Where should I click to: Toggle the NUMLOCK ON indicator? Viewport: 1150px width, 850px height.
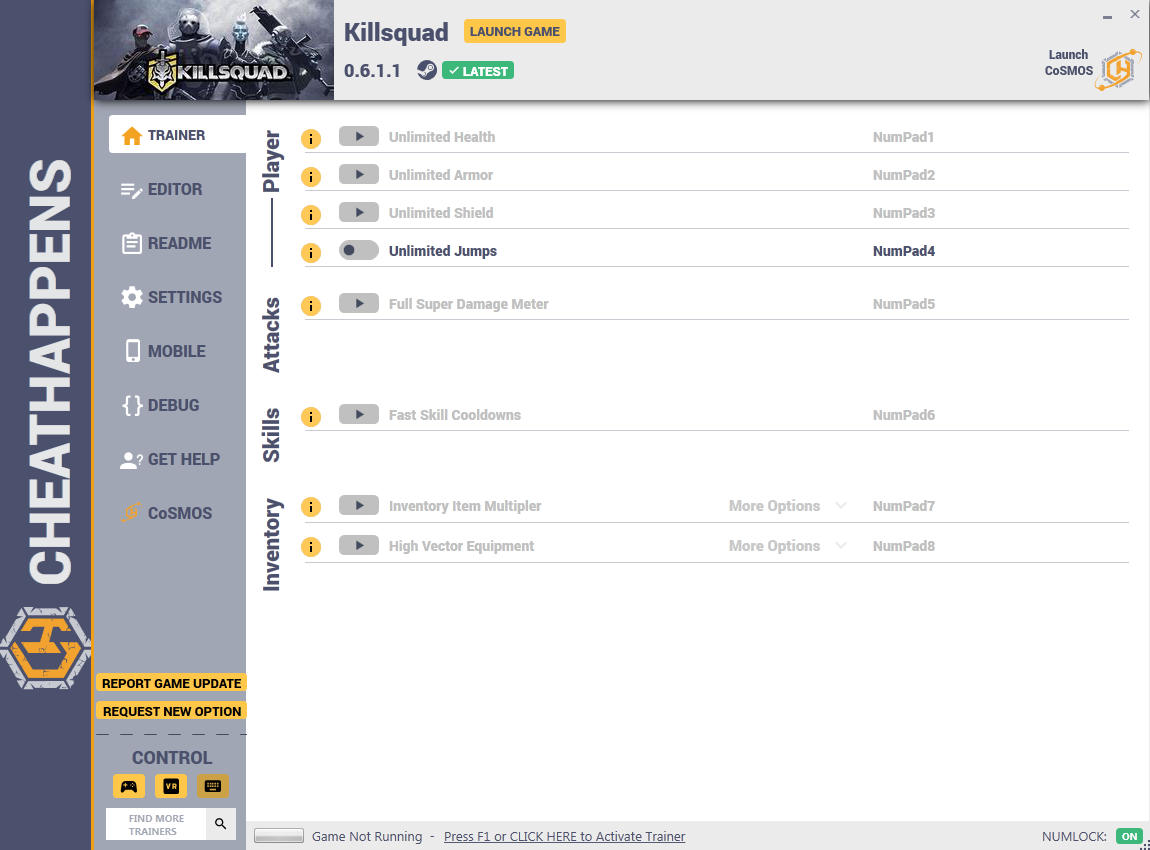(x=1129, y=836)
